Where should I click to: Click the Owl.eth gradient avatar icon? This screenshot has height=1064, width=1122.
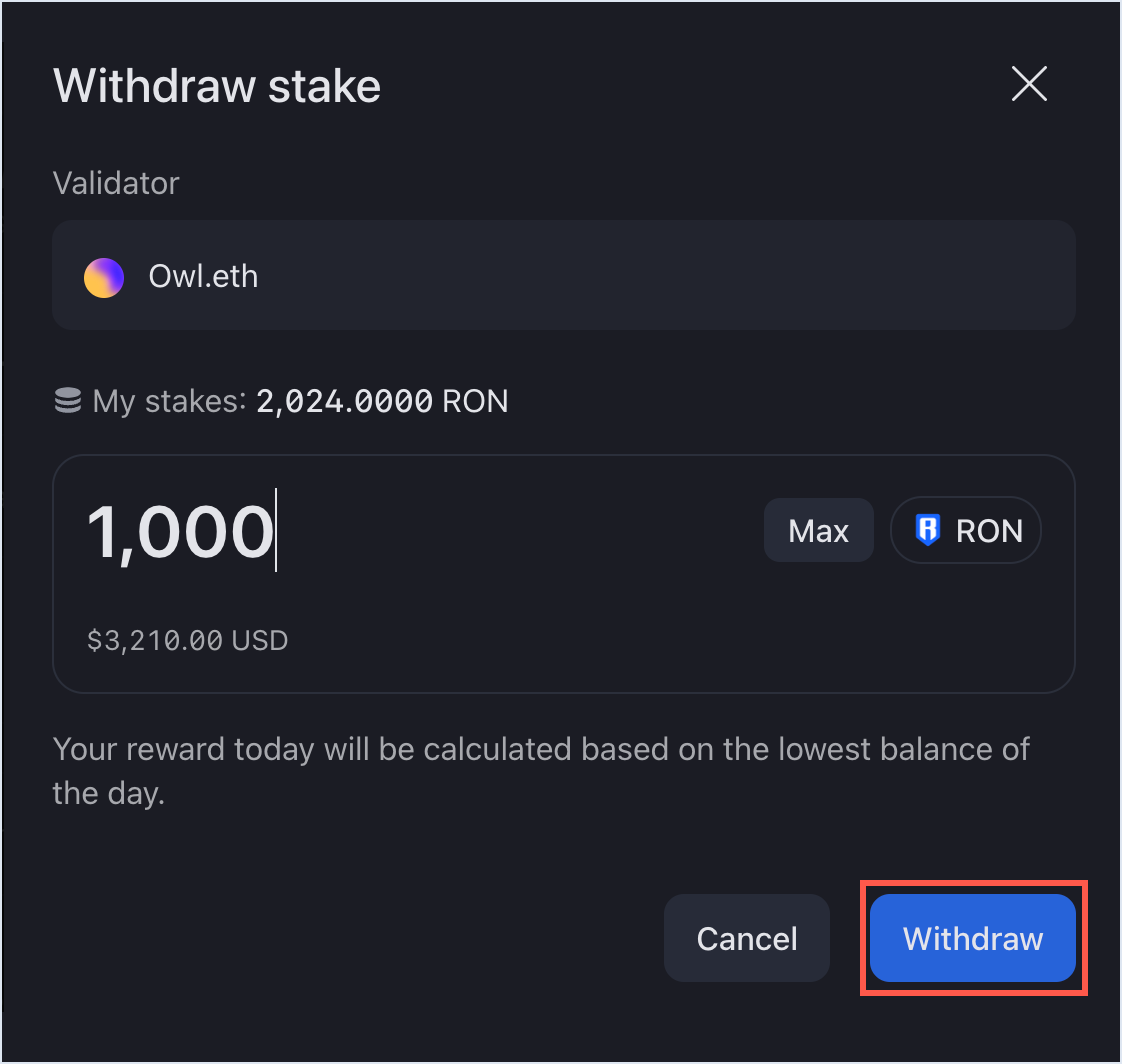click(x=104, y=277)
